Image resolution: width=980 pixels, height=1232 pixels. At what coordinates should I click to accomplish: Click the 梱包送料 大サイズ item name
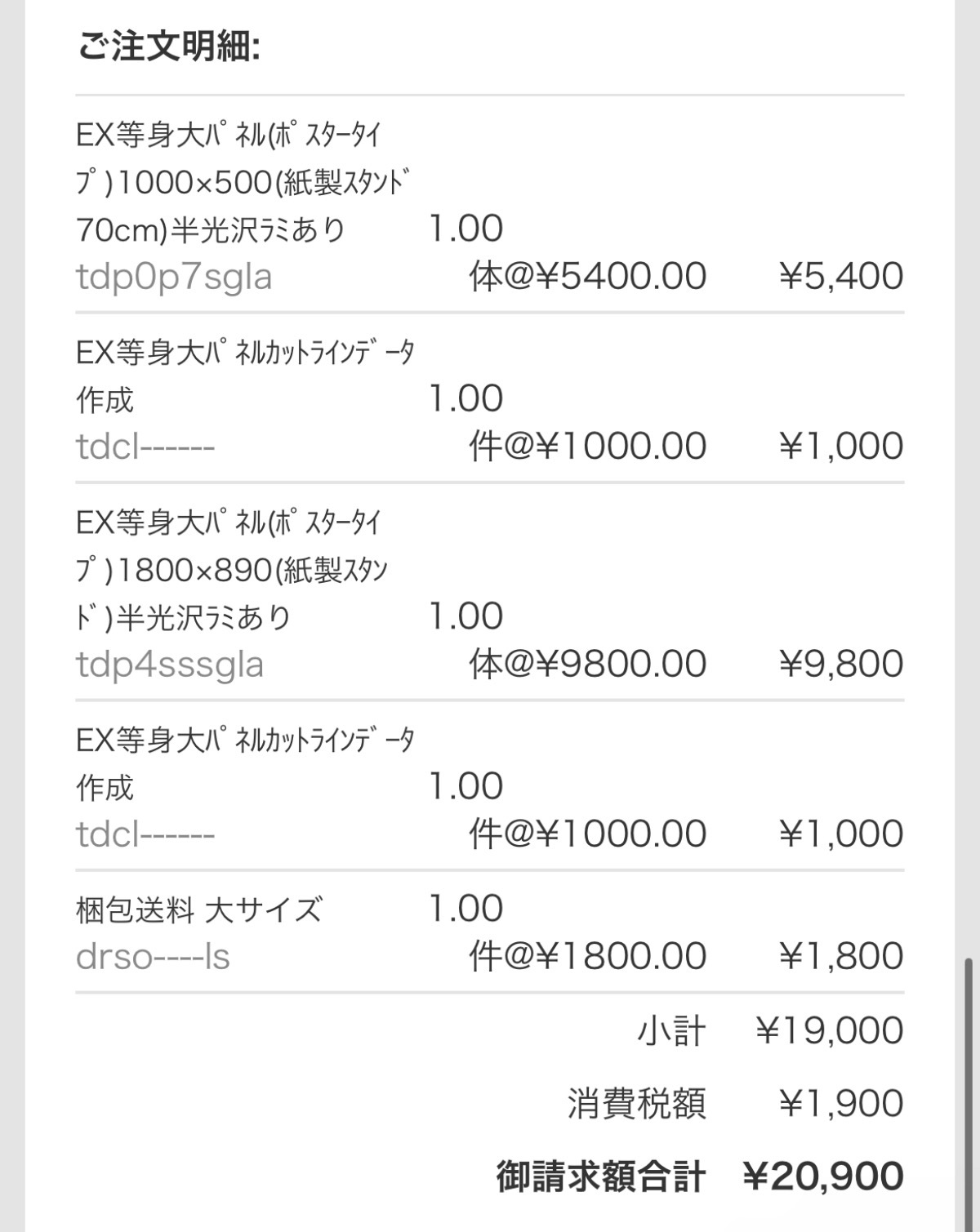[x=199, y=910]
